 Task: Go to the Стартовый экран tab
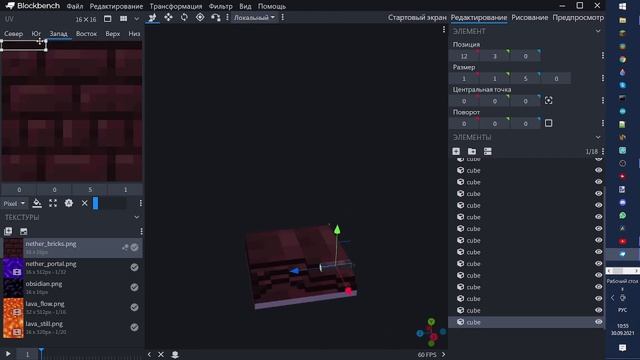tap(417, 18)
